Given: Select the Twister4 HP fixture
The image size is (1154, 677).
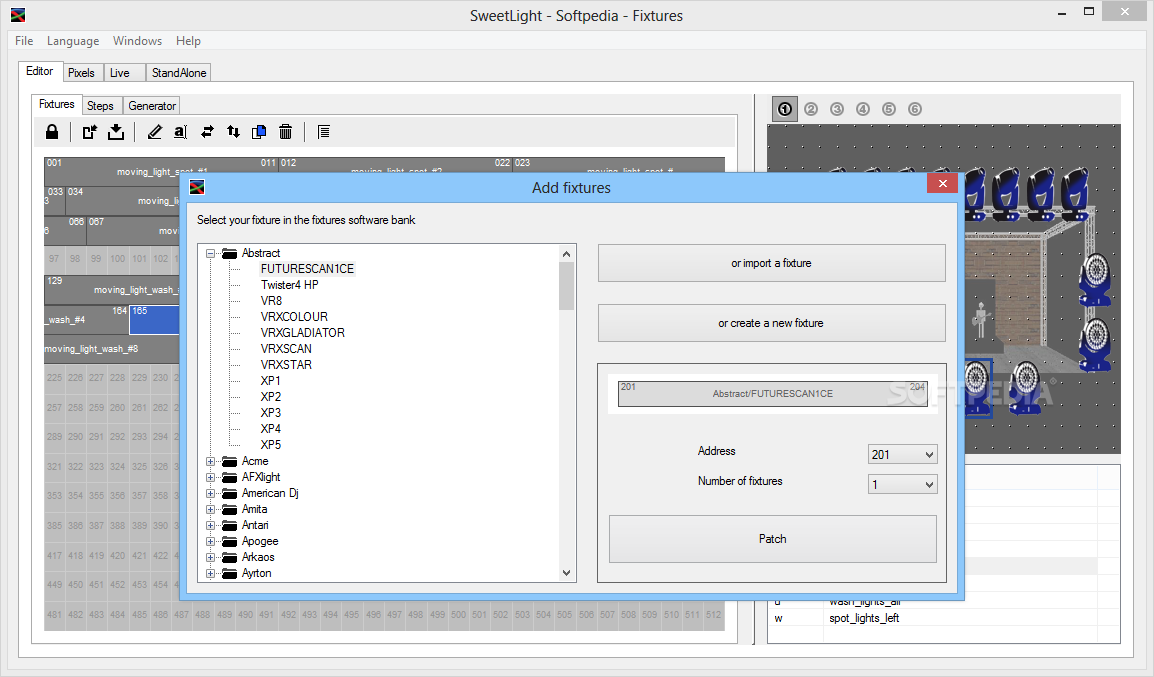Looking at the screenshot, I should pos(289,285).
